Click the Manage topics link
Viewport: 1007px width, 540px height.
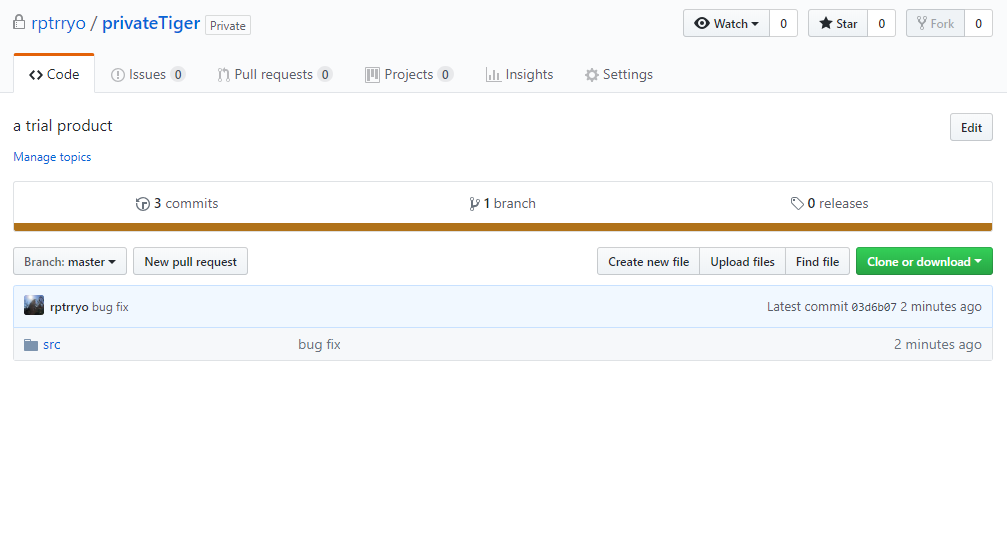[x=52, y=157]
